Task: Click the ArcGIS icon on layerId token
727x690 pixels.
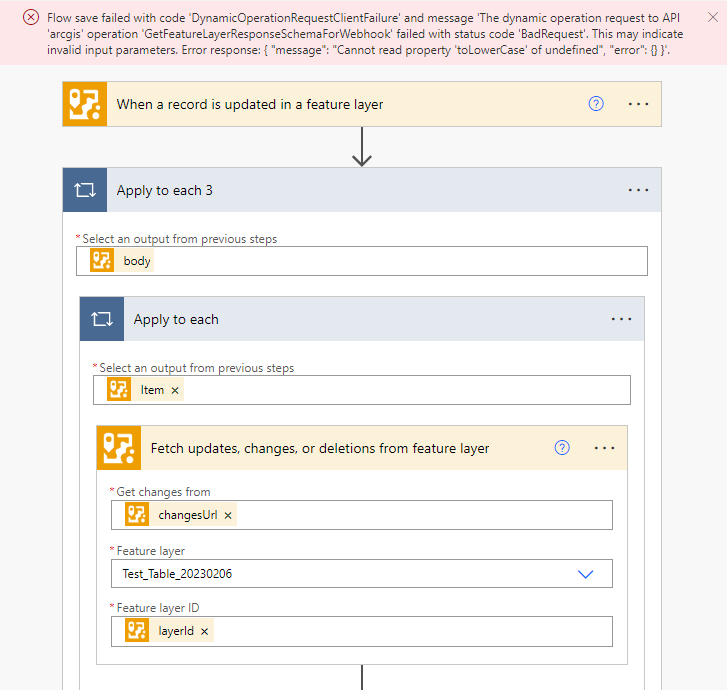Action: click(137, 630)
